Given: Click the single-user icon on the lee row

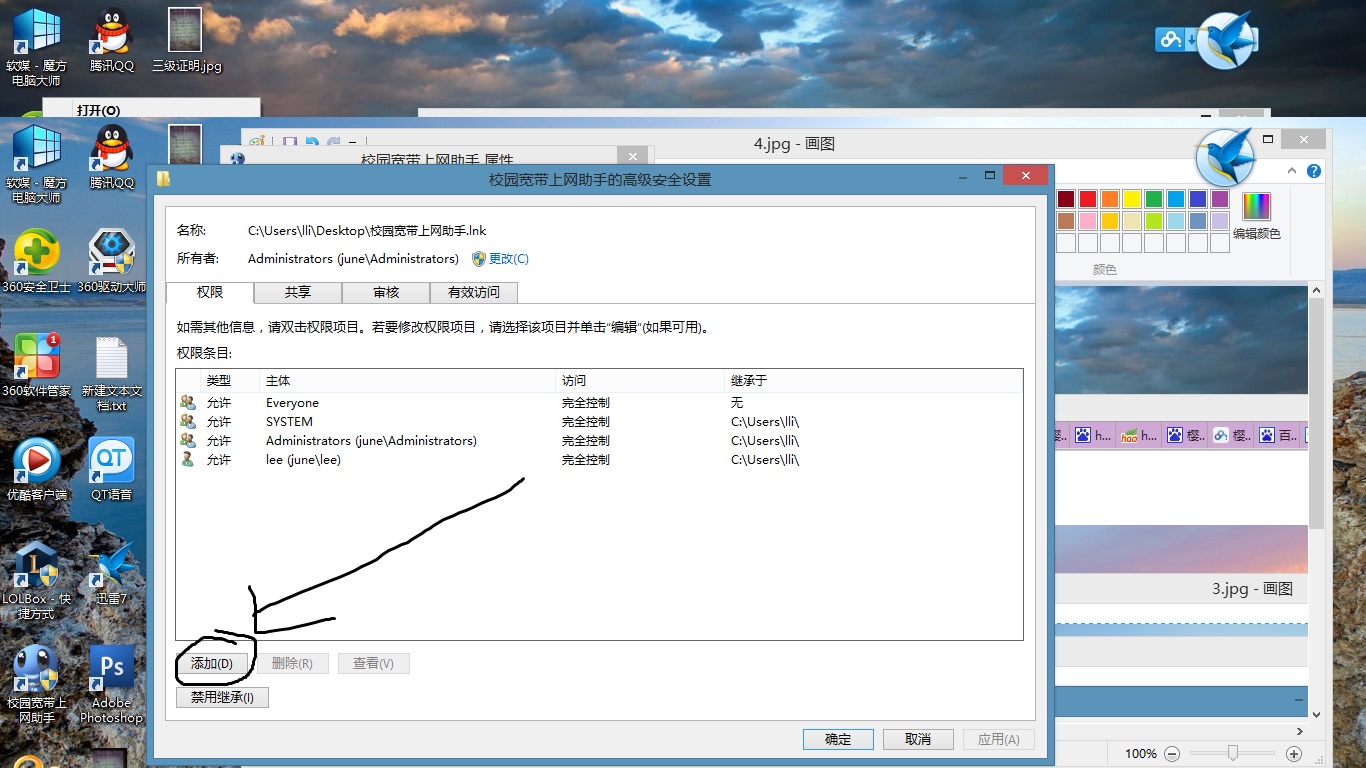Looking at the screenshot, I should (x=187, y=459).
